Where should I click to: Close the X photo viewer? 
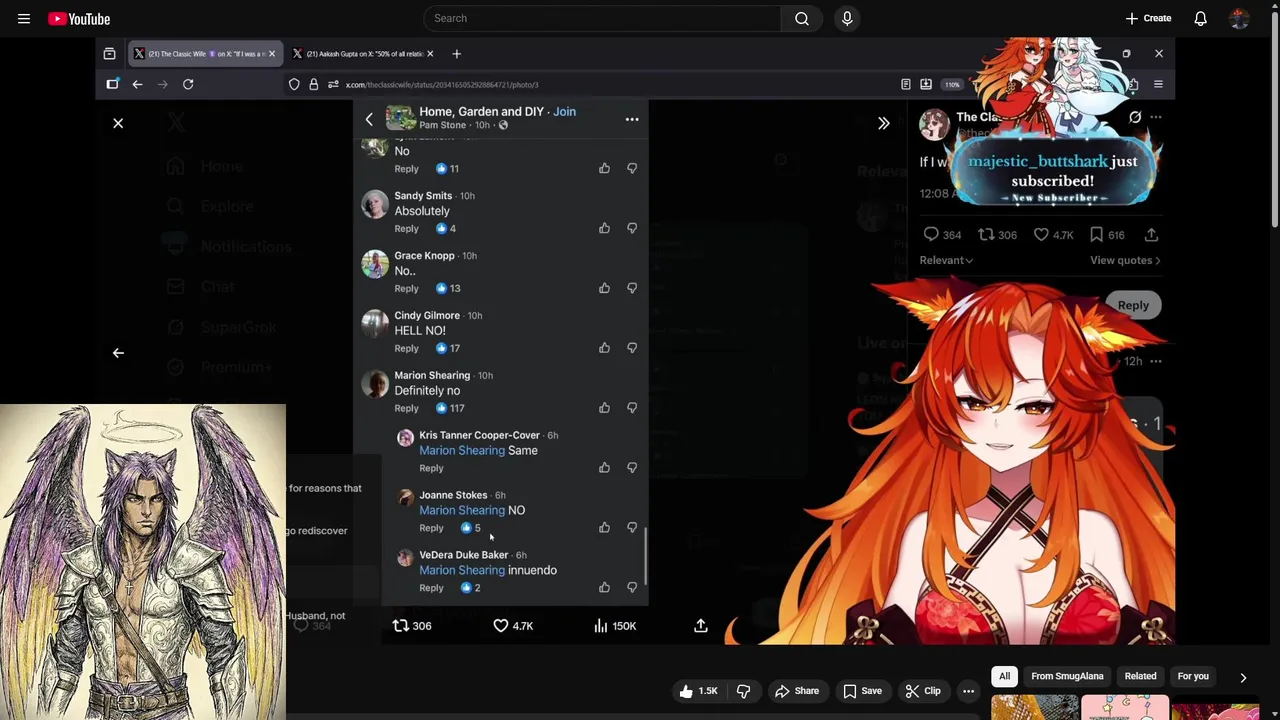coord(118,123)
